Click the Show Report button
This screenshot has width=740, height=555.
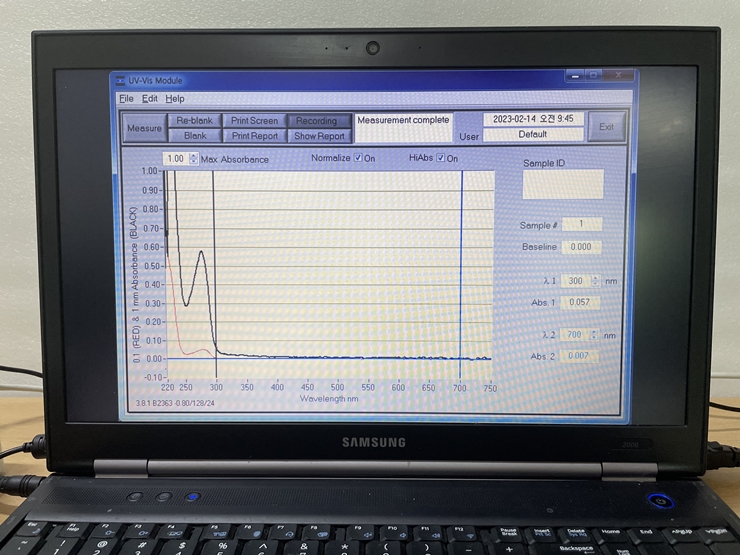318,136
